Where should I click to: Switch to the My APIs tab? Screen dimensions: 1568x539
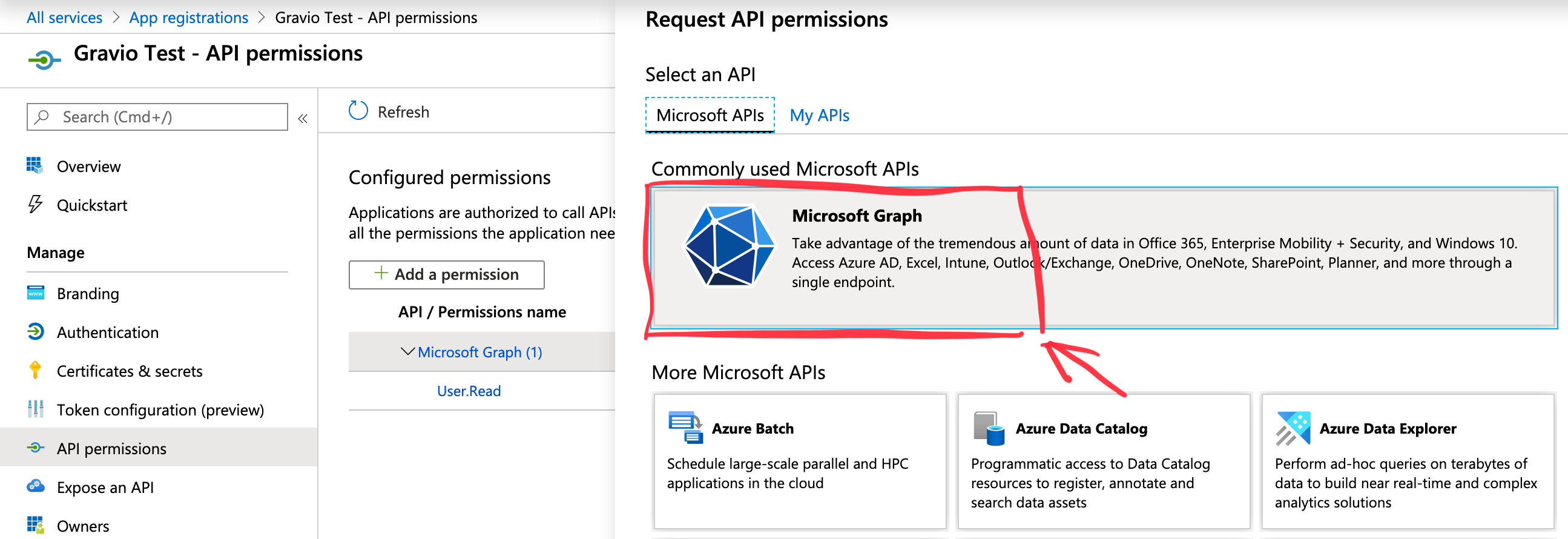(x=819, y=115)
